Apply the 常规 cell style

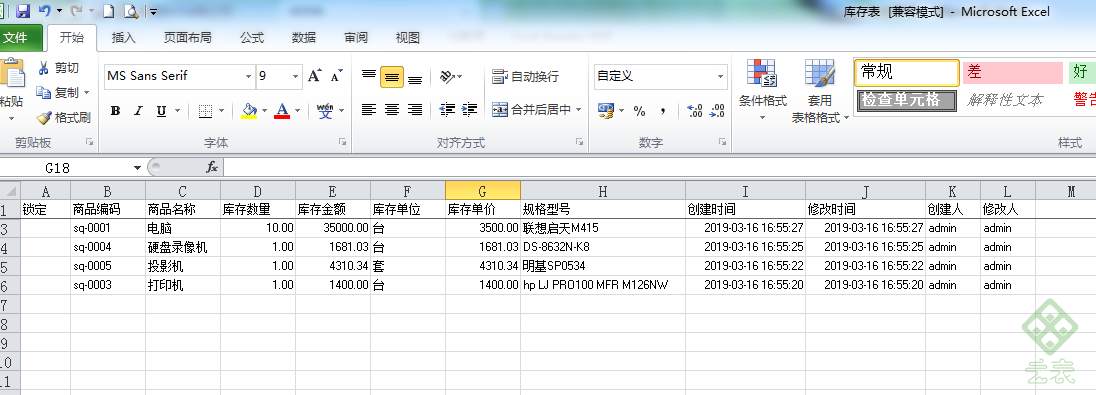point(907,72)
